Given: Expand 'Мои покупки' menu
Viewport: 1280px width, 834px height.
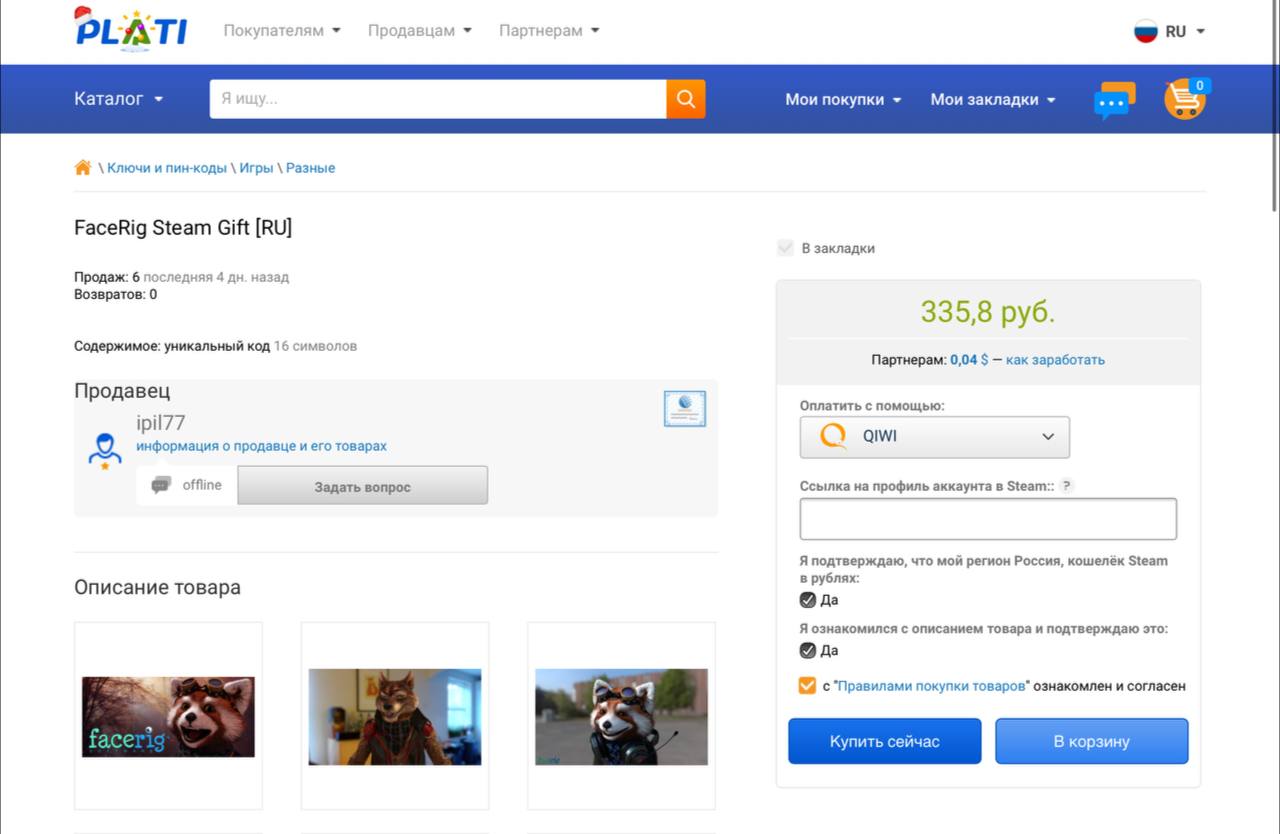Looking at the screenshot, I should click(843, 99).
